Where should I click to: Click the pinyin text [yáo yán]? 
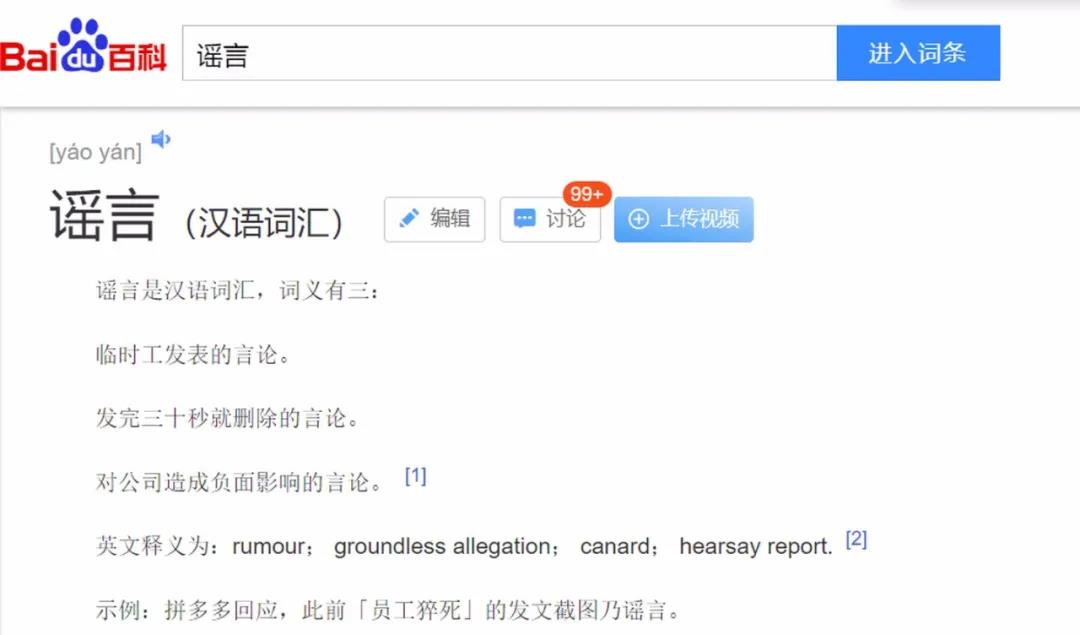96,152
